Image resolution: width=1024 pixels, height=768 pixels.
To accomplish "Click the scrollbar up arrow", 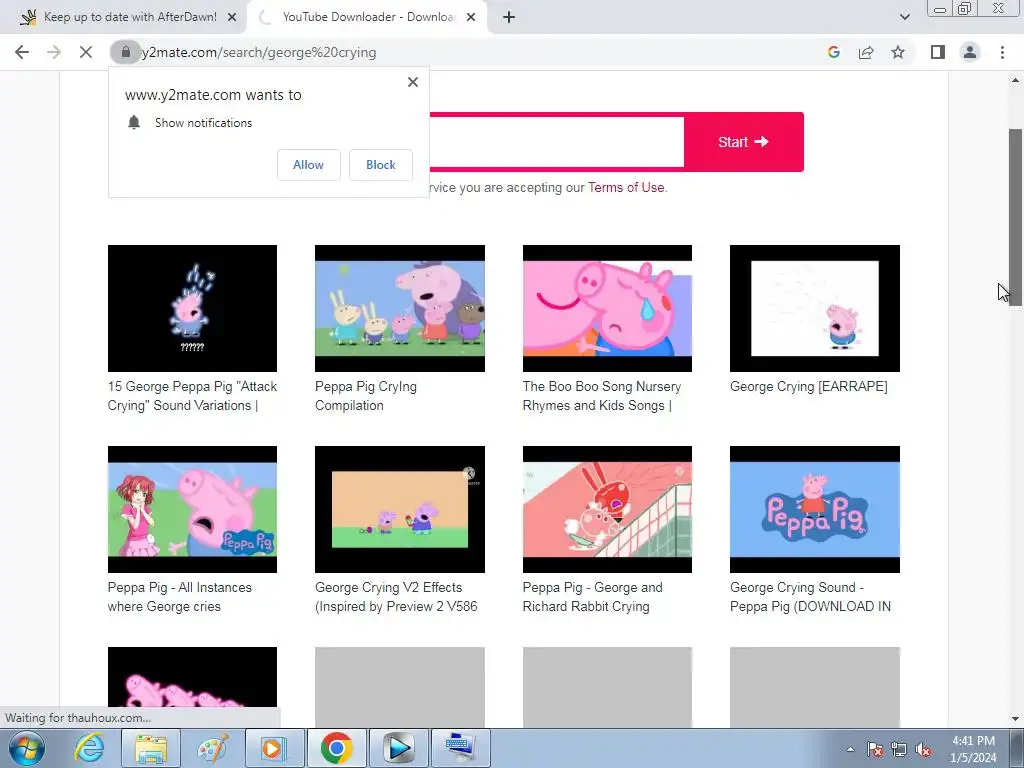I will pos(1015,80).
